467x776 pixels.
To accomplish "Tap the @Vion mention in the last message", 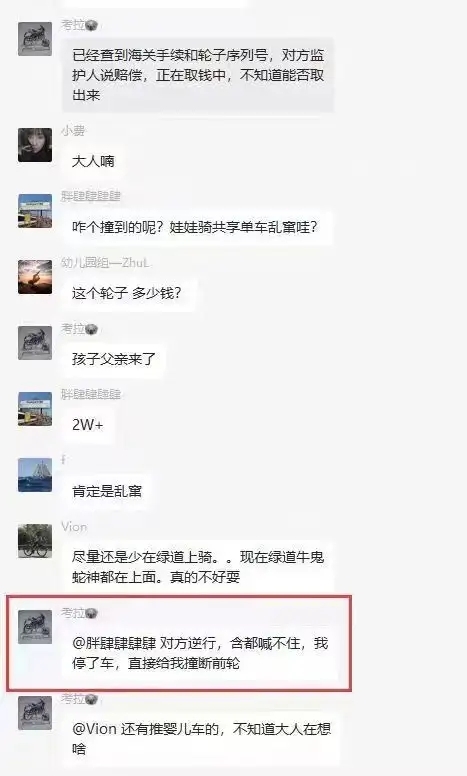I will point(94,729).
